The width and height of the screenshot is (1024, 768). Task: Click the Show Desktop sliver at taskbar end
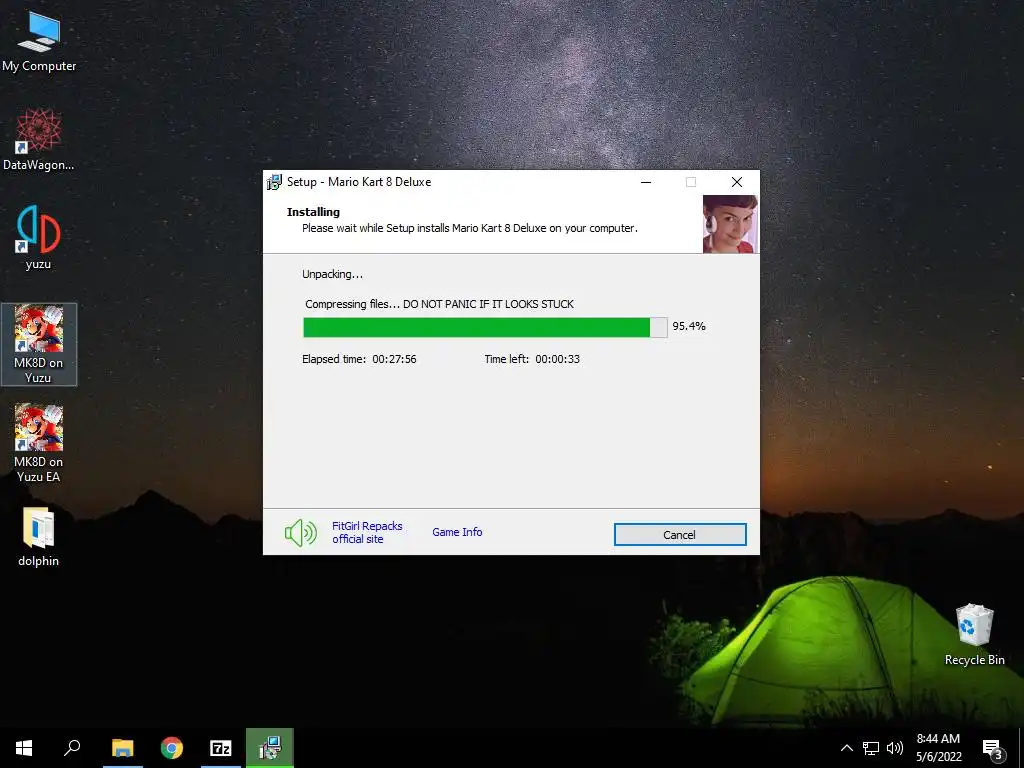click(1021, 748)
